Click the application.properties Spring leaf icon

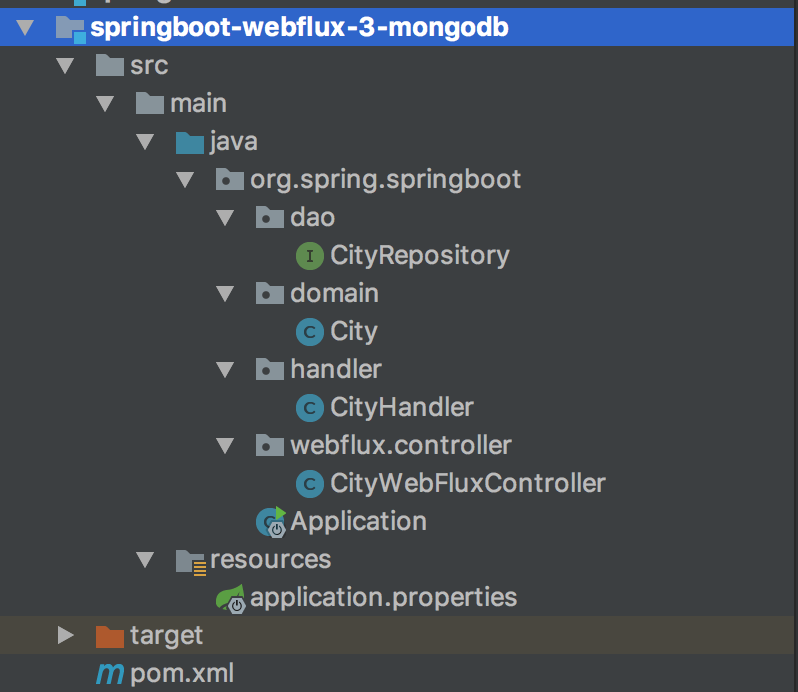click(231, 598)
